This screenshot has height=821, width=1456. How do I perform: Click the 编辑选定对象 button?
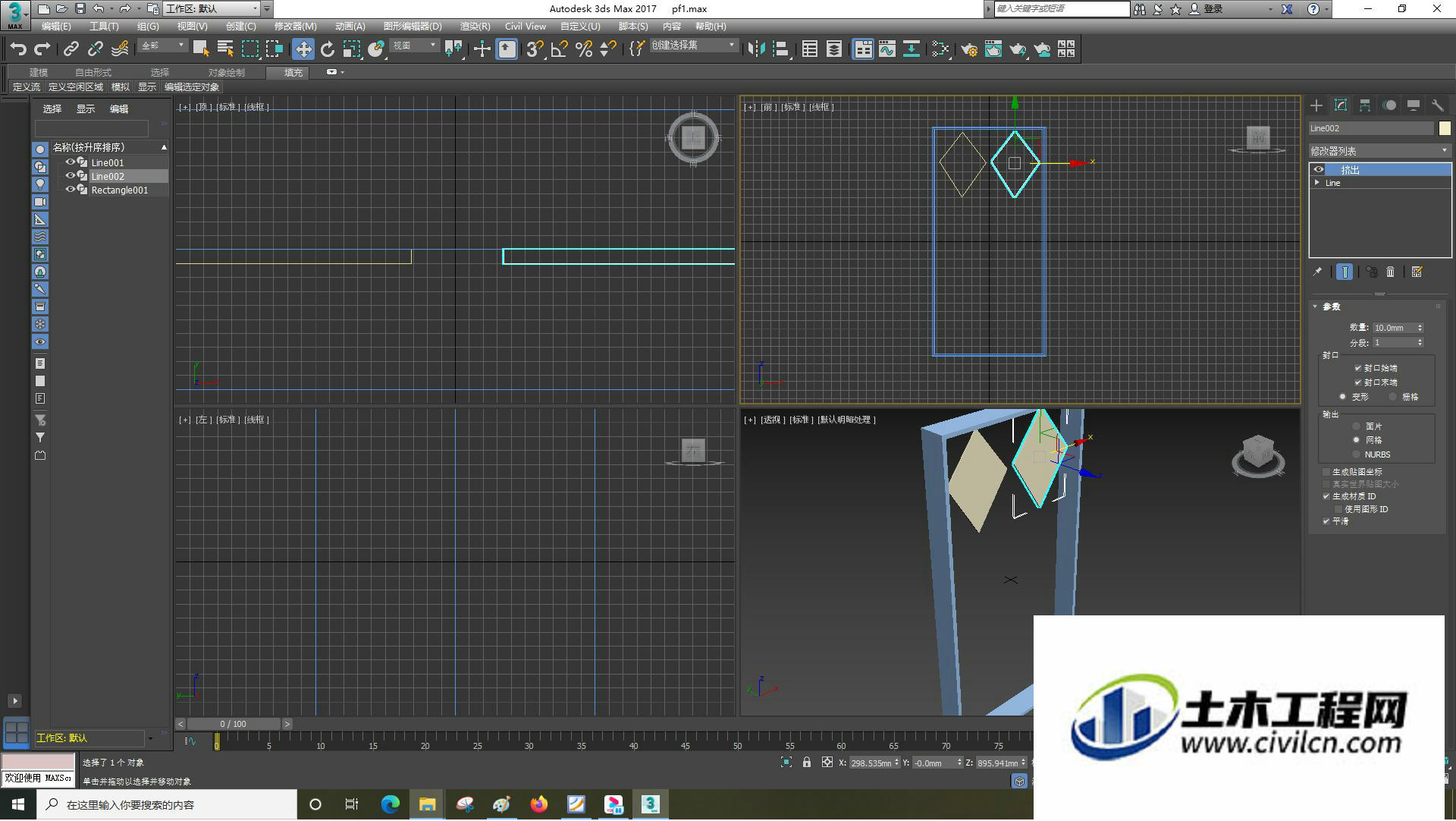click(192, 87)
